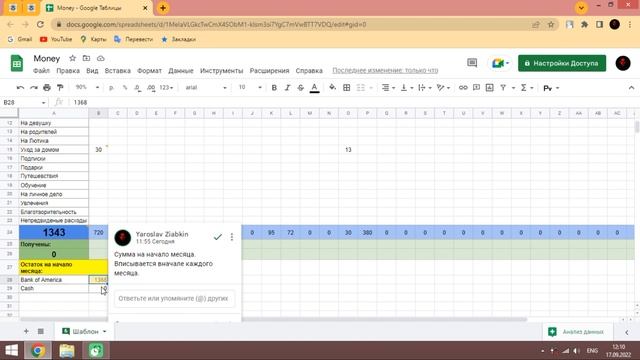Screen dimensions: 640x360
Task: Create a filter
Action: coord(503,88)
